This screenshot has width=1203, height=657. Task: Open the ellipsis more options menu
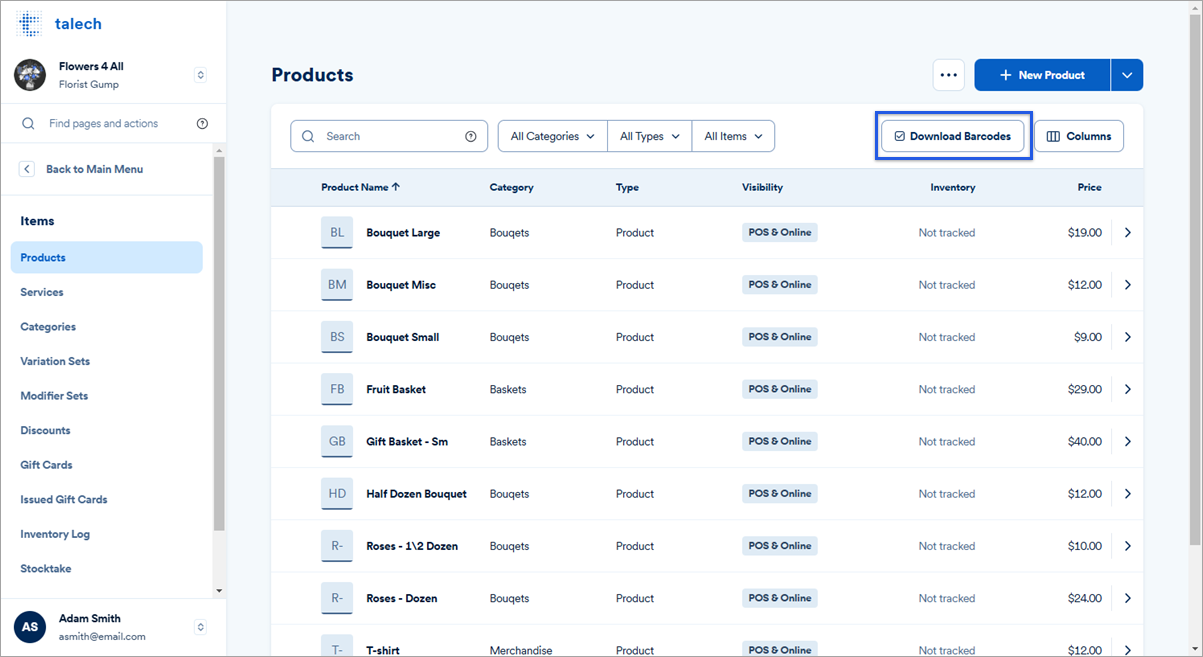click(948, 74)
